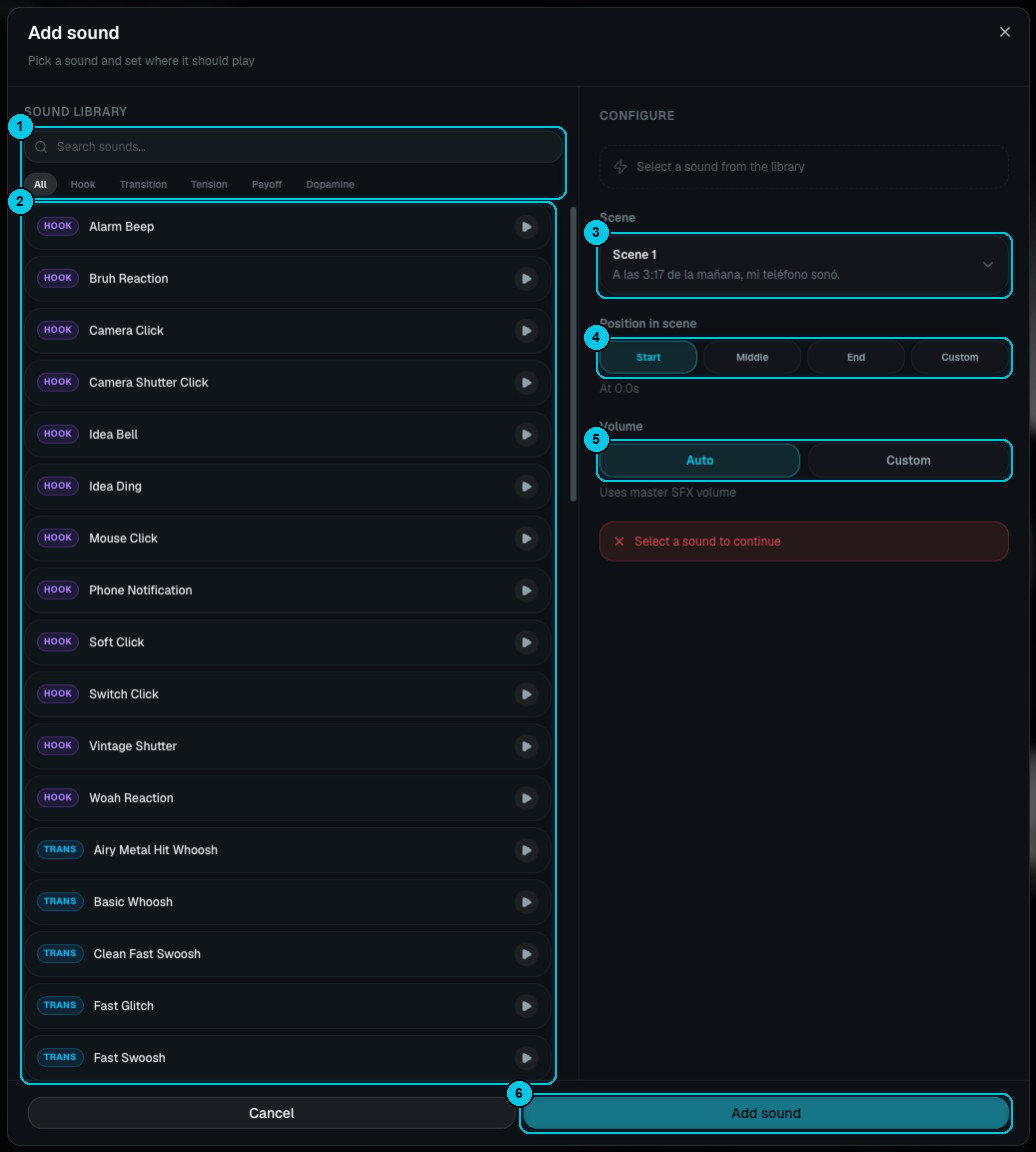The width and height of the screenshot is (1036, 1152).
Task: Focus the Search sounds field
Action: click(x=294, y=147)
